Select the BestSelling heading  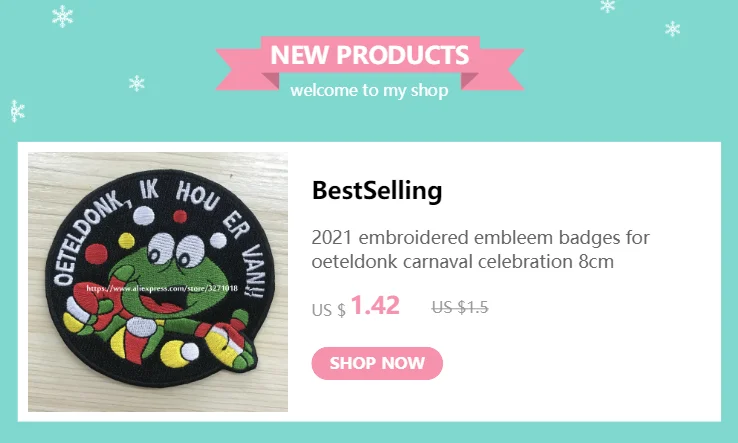point(377,191)
